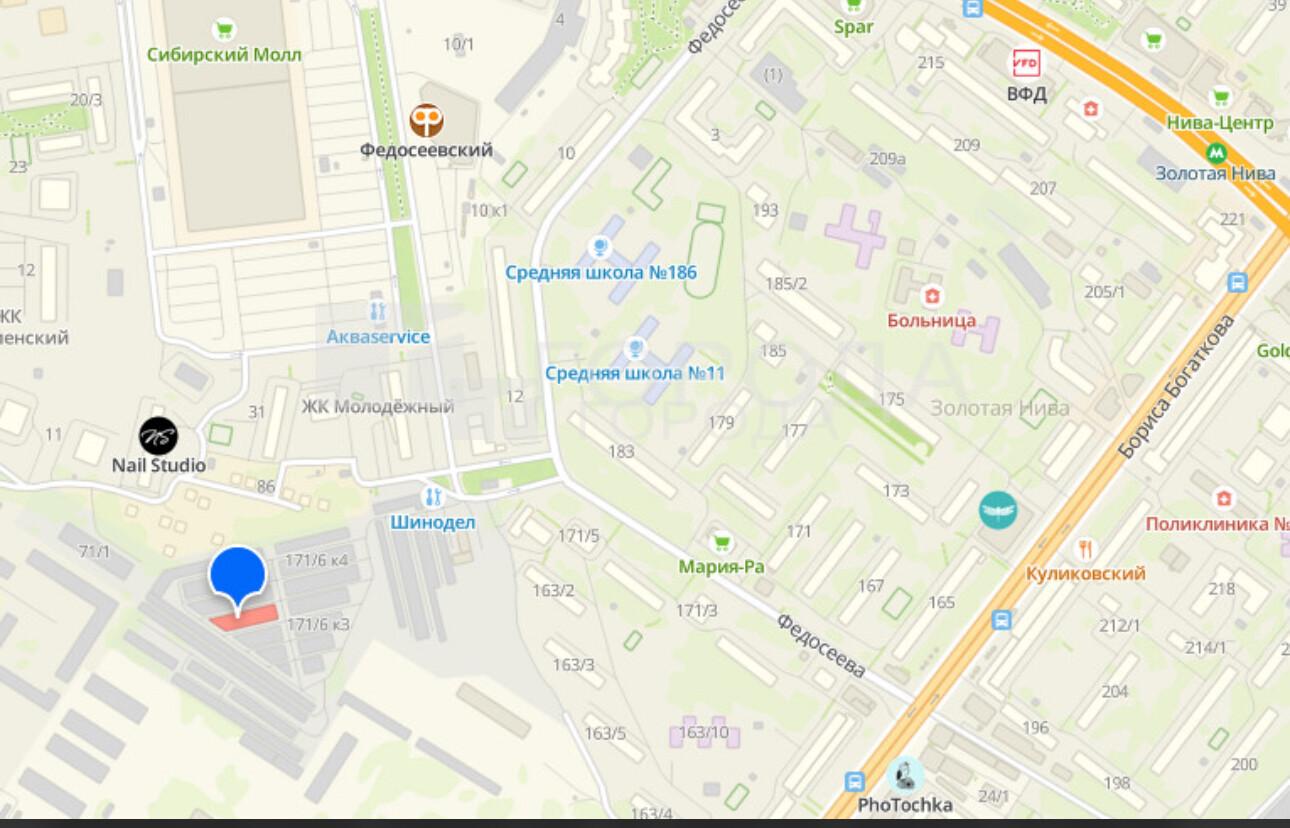Screen dimensions: 1290x828
Task: Open the Акваservice wrench icon
Action: click(x=377, y=311)
